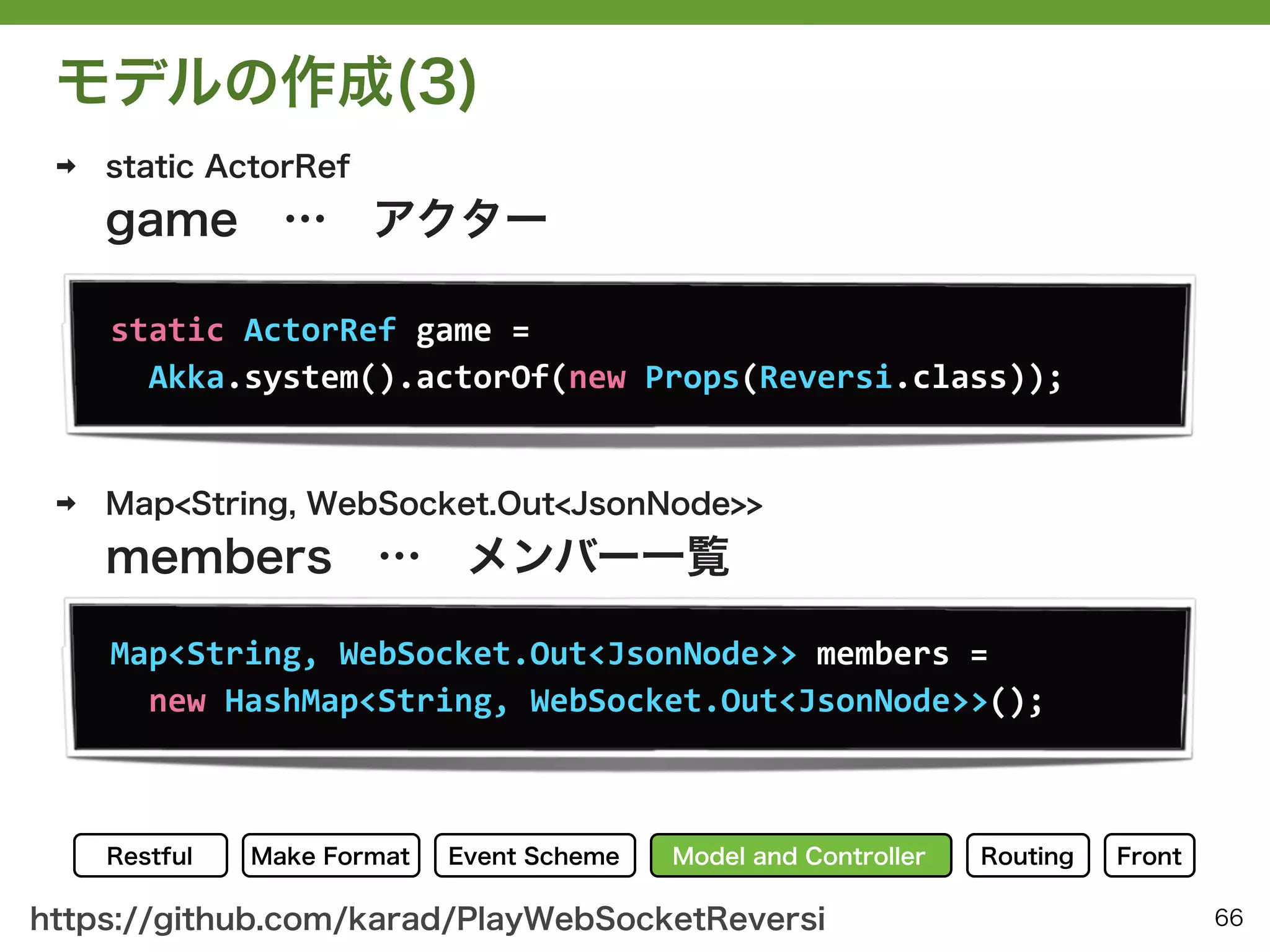Click the code line ending 'members ='
The height and width of the screenshot is (952, 1270).
[549, 654]
